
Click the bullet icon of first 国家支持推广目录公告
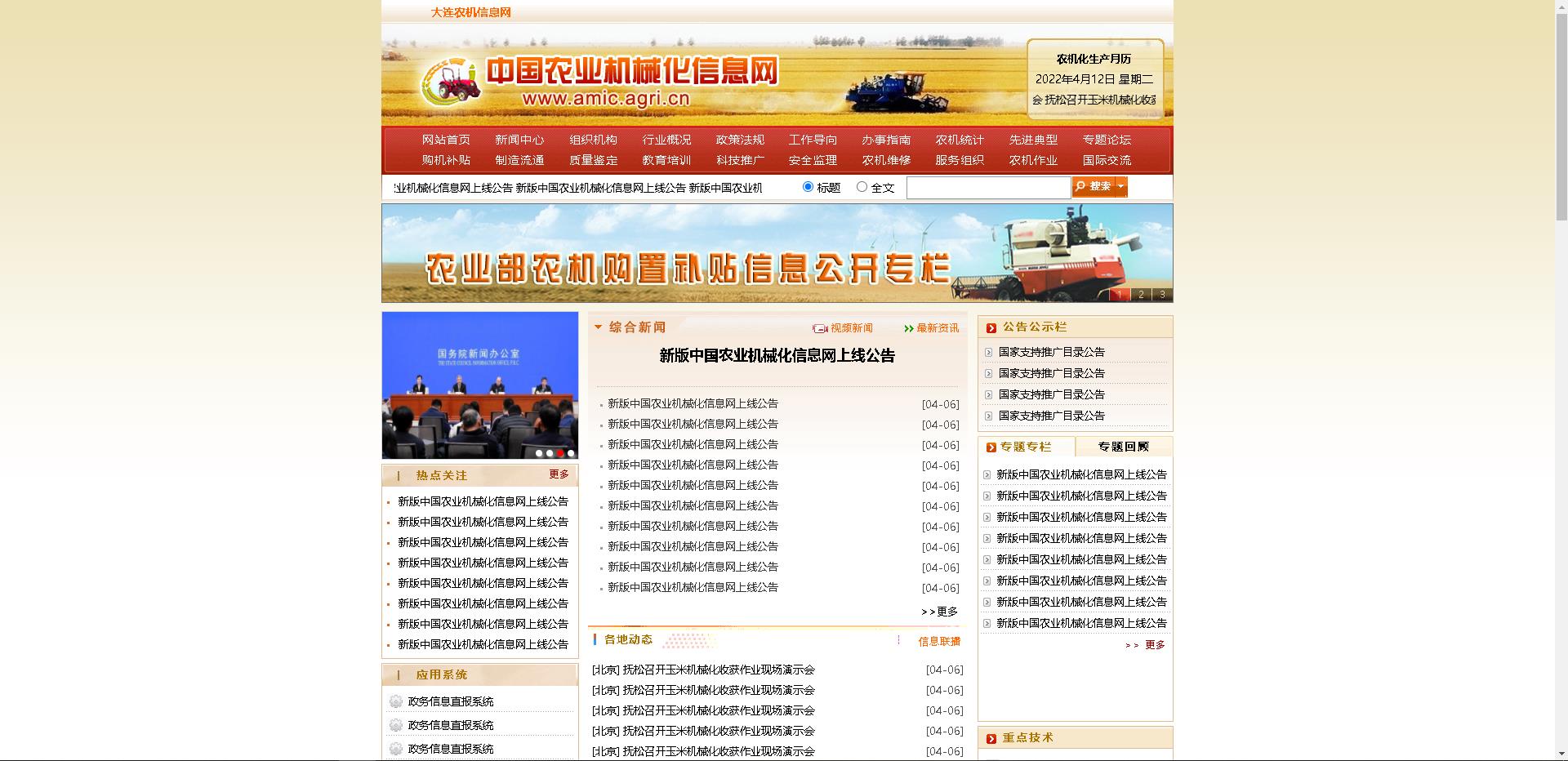989,353
